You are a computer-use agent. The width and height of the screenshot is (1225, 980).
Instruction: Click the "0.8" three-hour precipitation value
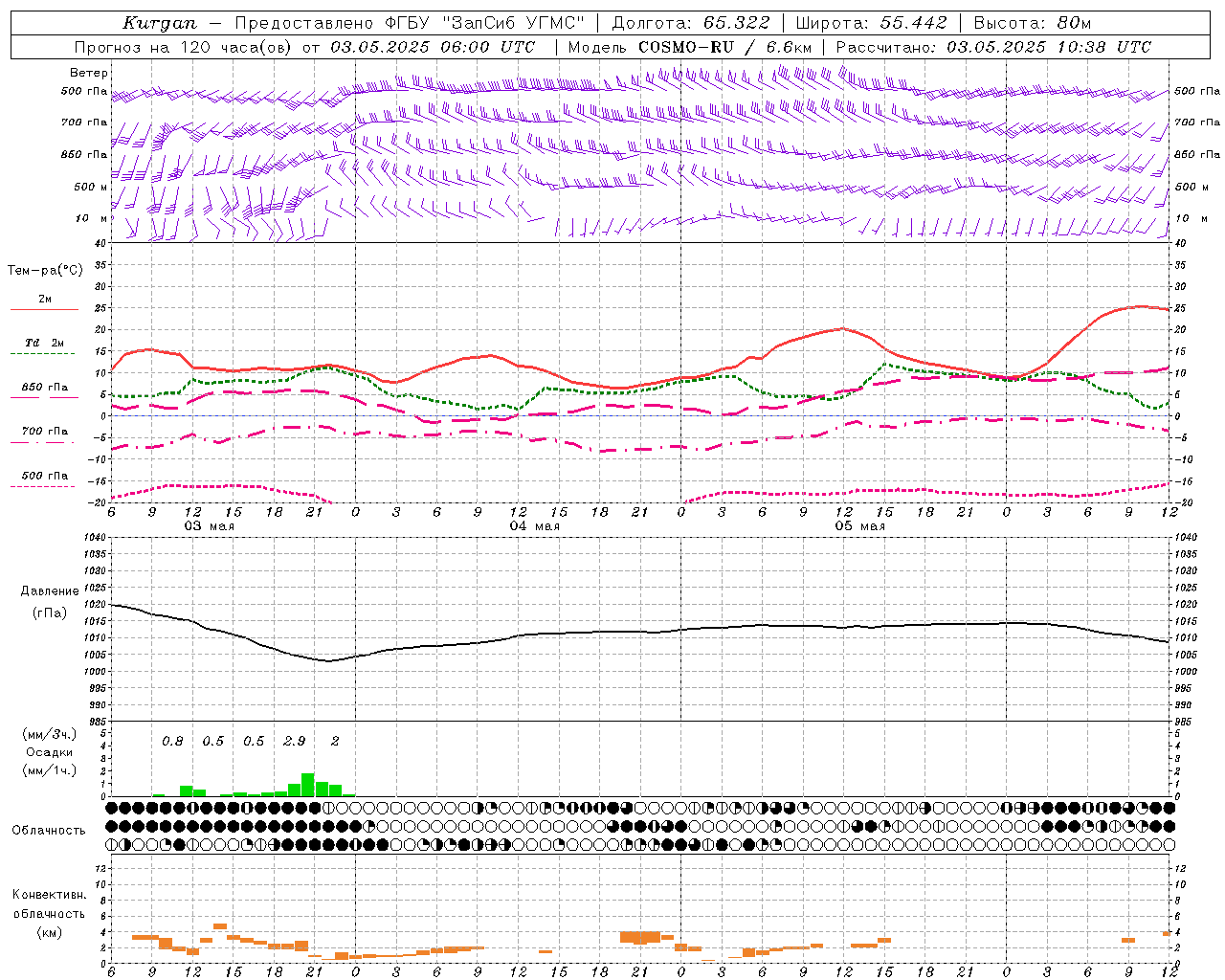pyautogui.click(x=172, y=741)
